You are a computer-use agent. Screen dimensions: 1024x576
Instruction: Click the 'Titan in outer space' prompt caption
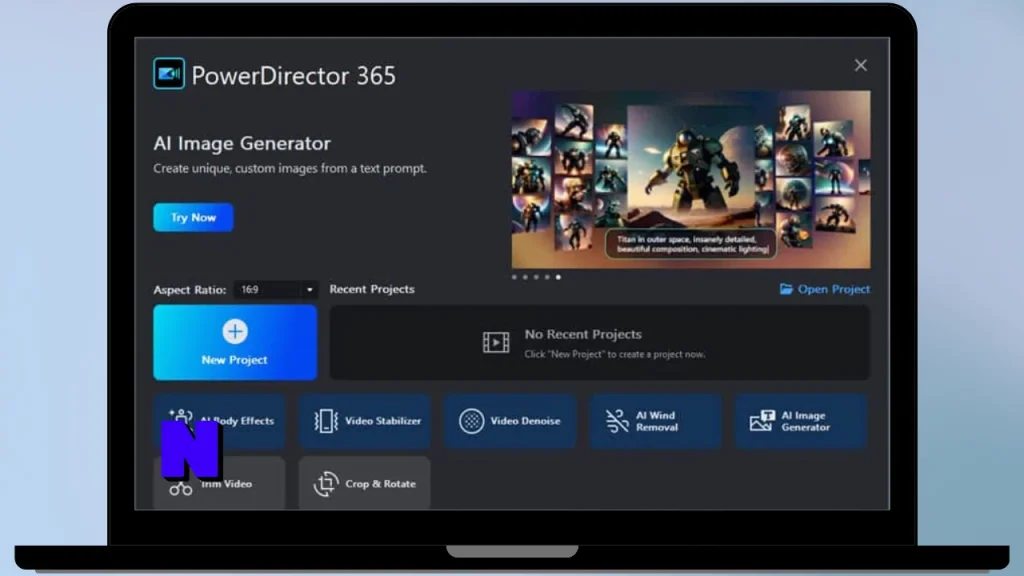click(691, 244)
